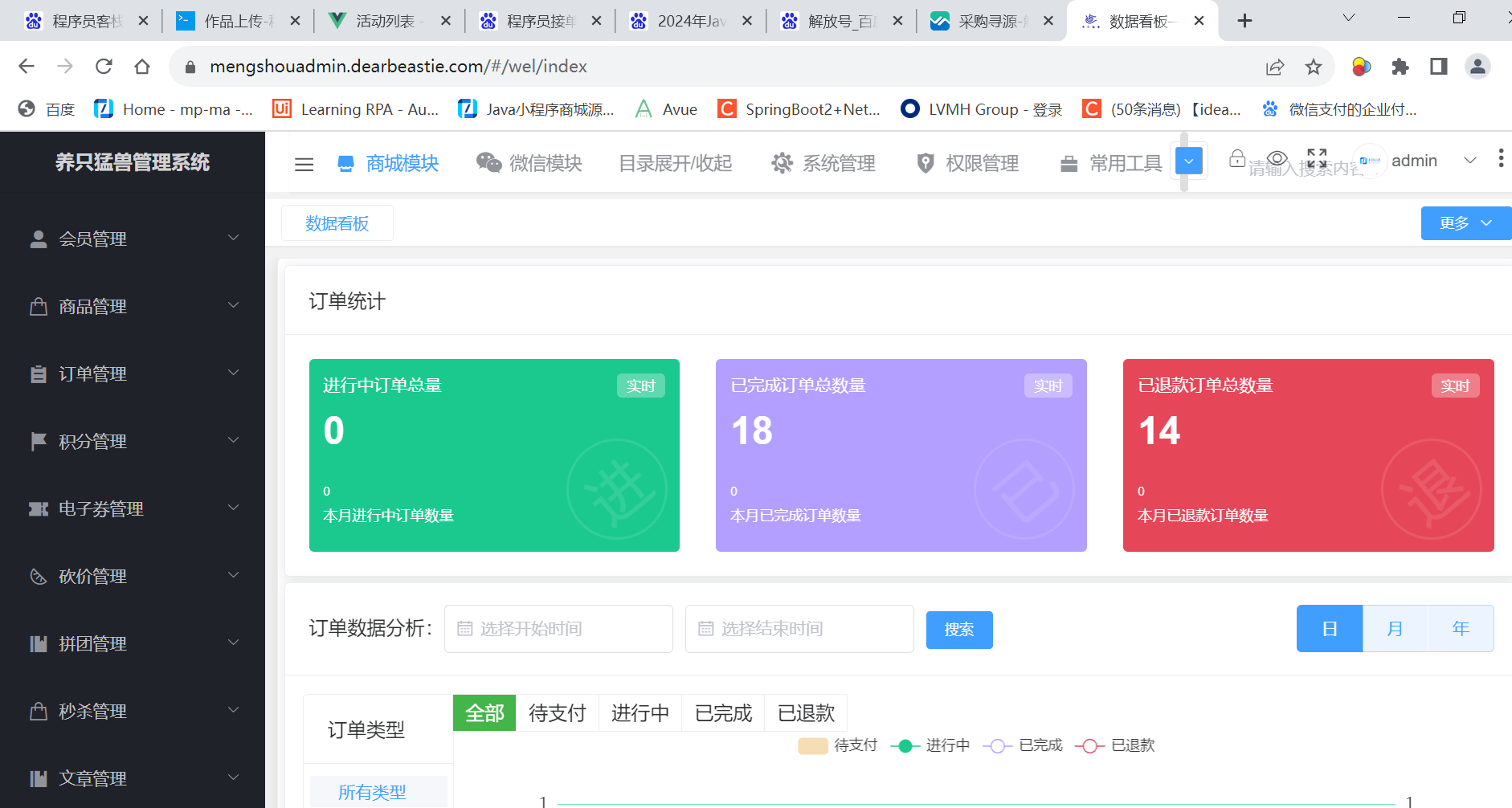Click the 砍价管理 tag icon
The height and width of the screenshot is (808, 1512).
pos(39,576)
